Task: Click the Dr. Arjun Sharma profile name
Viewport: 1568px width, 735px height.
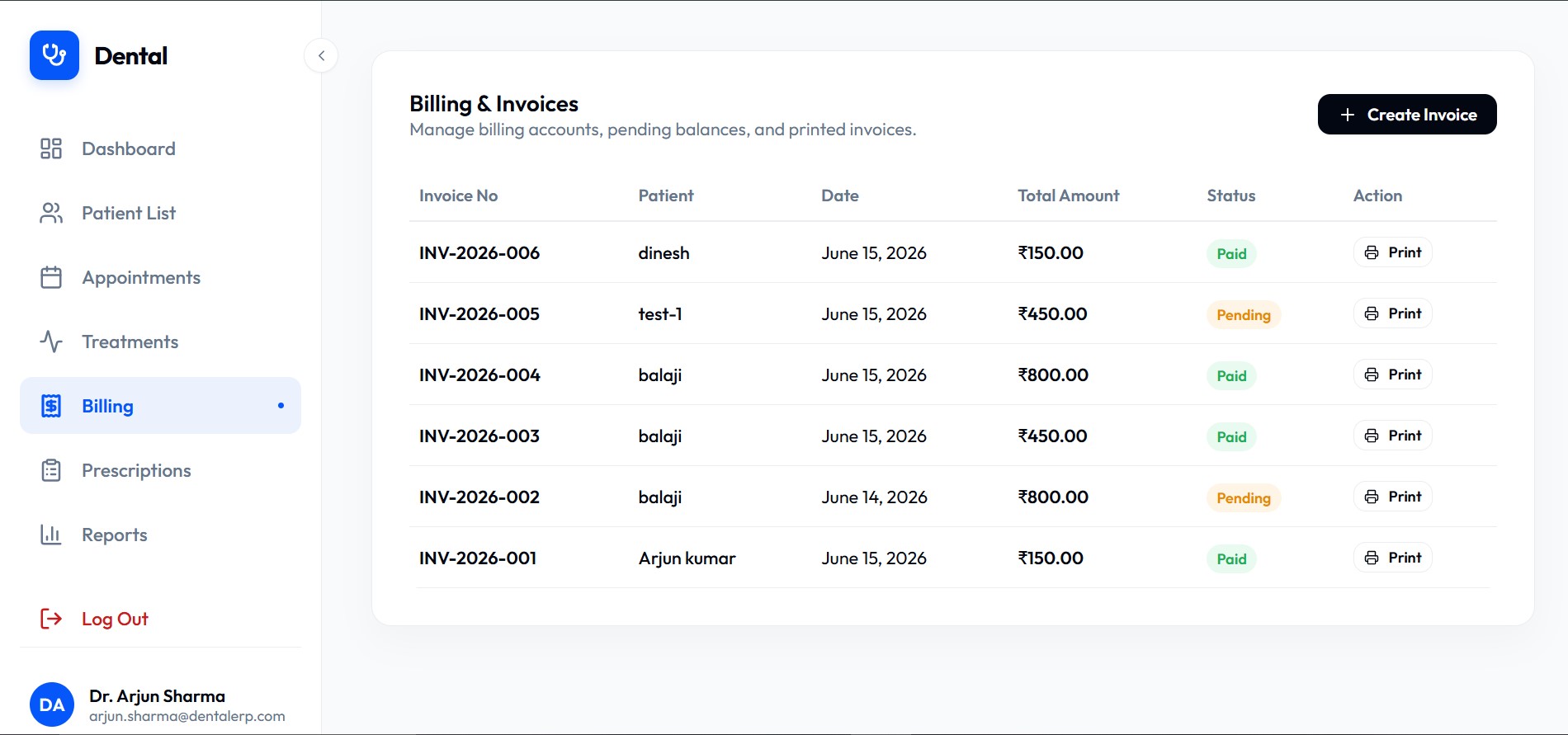Action: click(x=157, y=696)
